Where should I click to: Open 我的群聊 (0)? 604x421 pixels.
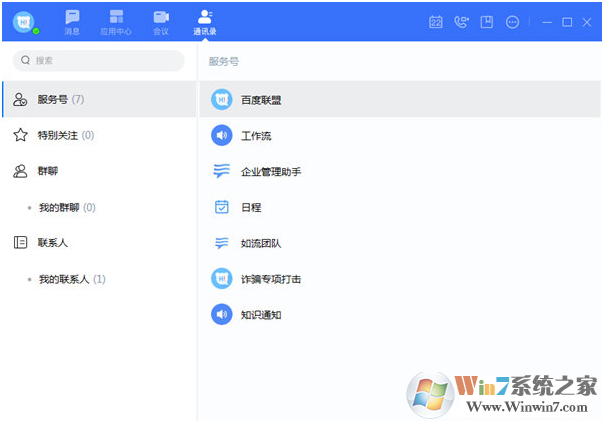(x=99, y=208)
